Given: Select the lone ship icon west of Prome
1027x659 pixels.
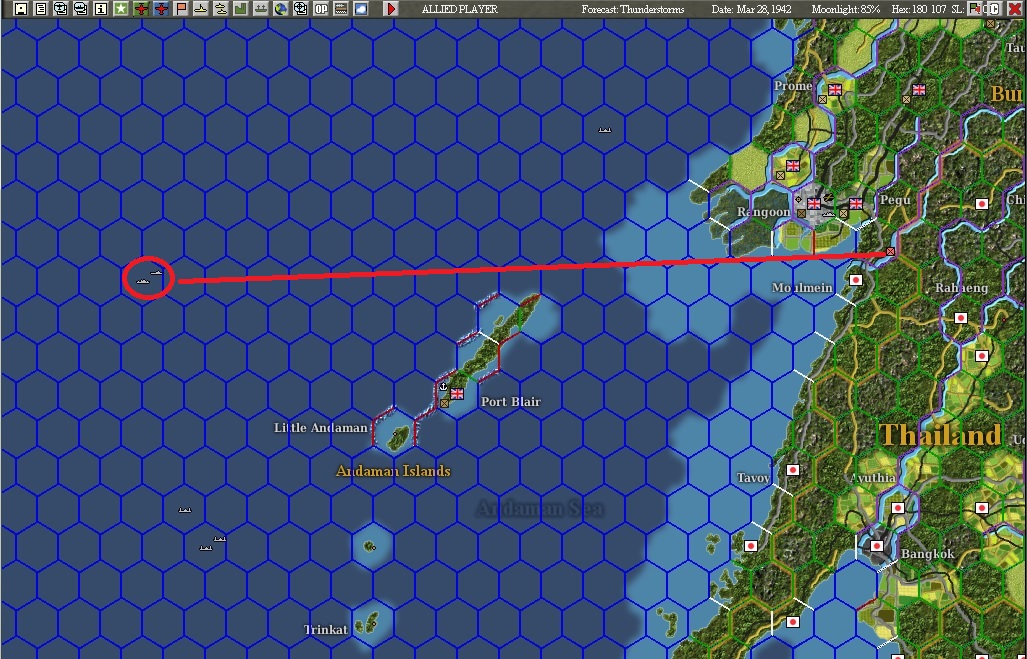Looking at the screenshot, I should click(x=605, y=130).
